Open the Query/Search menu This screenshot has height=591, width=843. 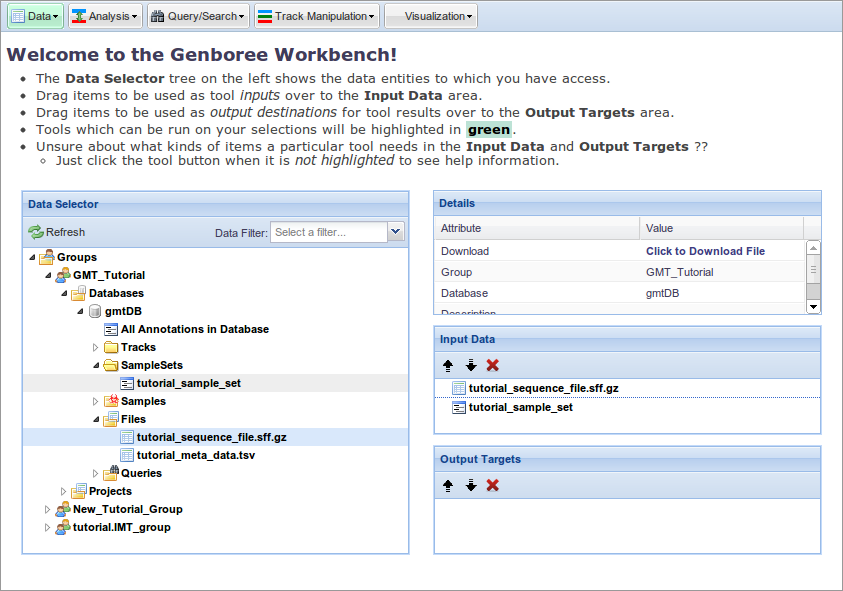point(198,16)
